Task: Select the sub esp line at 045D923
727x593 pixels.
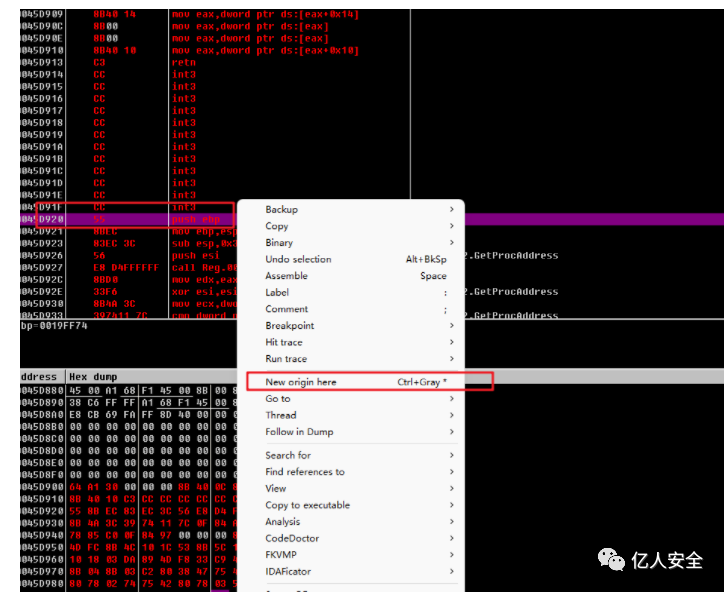Action: point(129,243)
